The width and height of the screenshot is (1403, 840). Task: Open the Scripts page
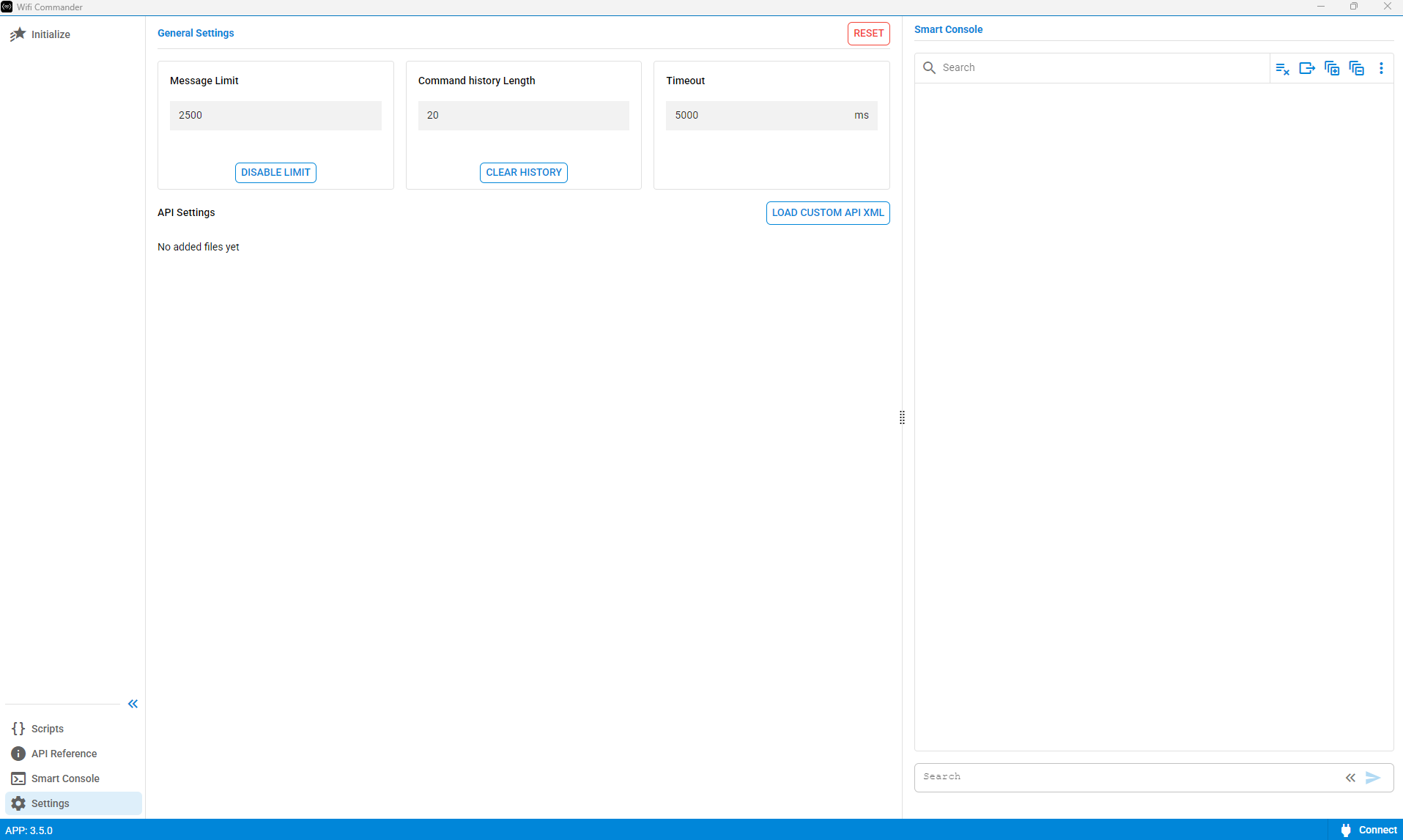pyautogui.click(x=73, y=729)
